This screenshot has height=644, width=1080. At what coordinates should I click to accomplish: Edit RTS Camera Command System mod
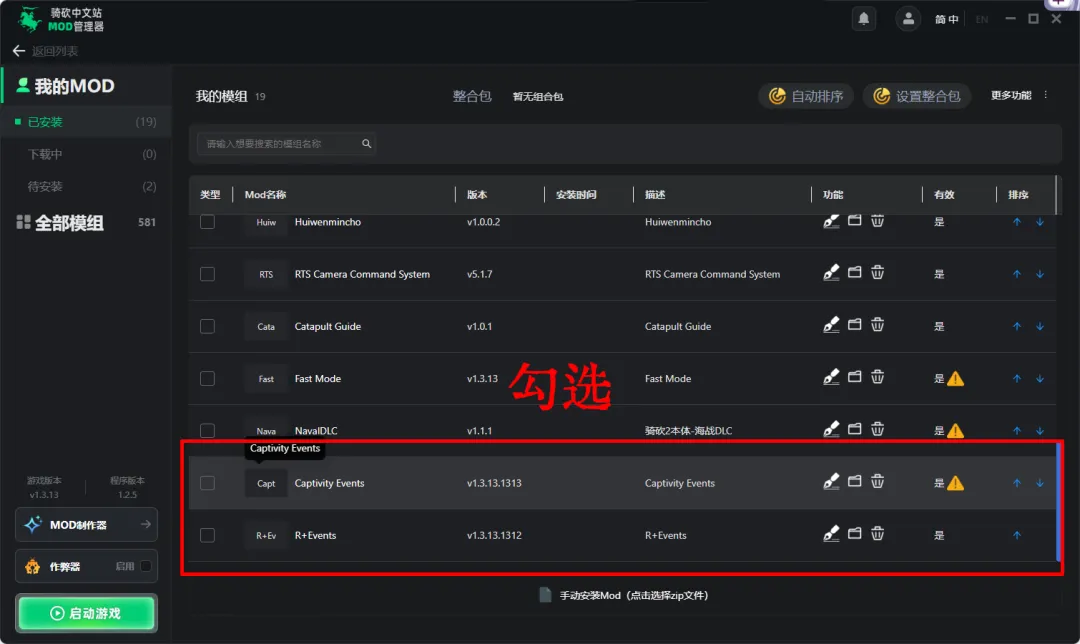point(831,273)
